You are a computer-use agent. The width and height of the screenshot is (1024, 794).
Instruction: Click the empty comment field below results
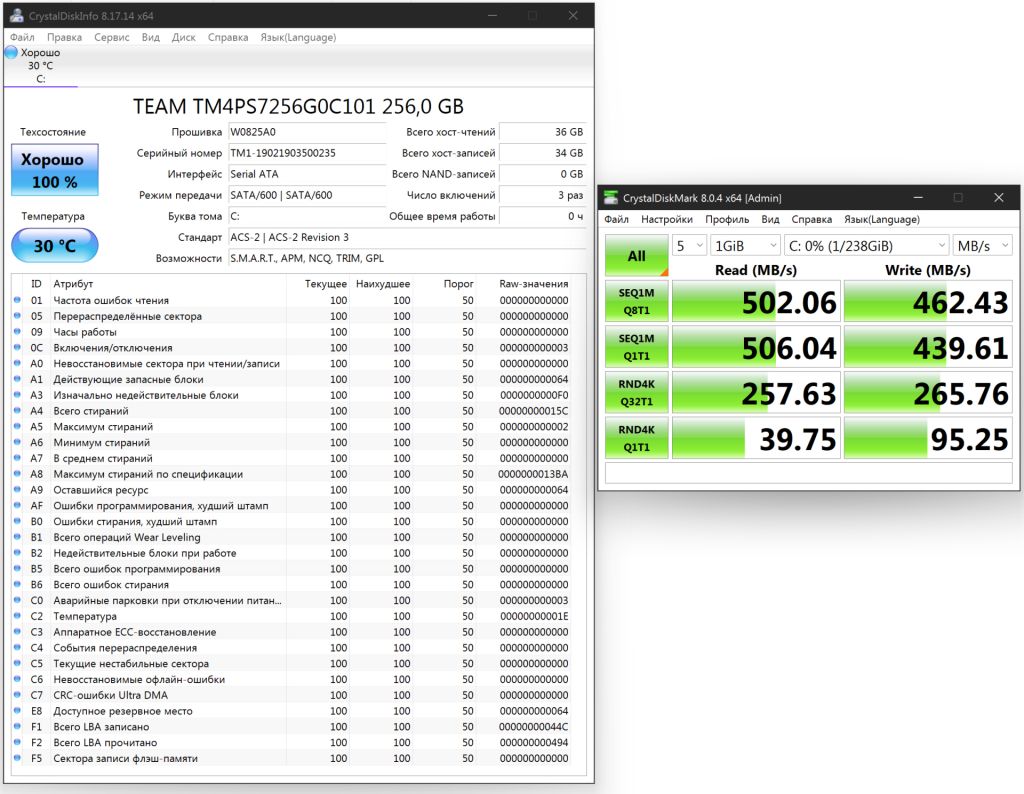[x=808, y=473]
